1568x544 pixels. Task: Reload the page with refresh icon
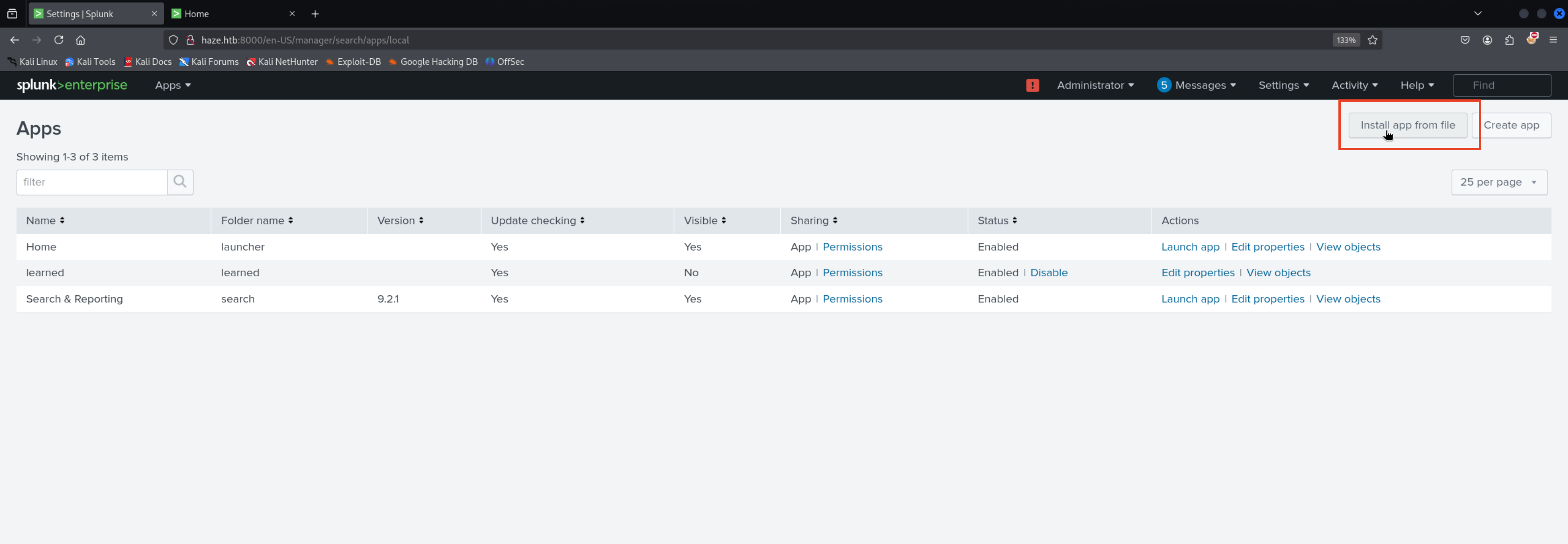point(59,40)
